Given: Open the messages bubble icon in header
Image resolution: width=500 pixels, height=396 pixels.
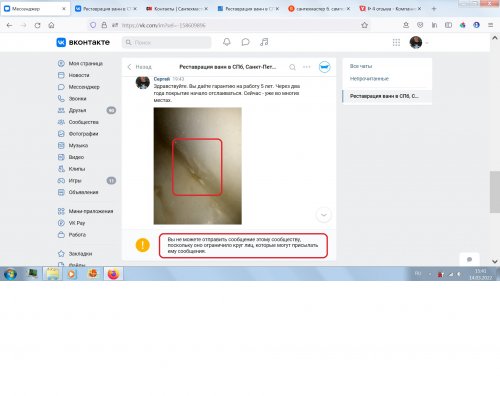Looking at the screenshot, I should 245,42.
